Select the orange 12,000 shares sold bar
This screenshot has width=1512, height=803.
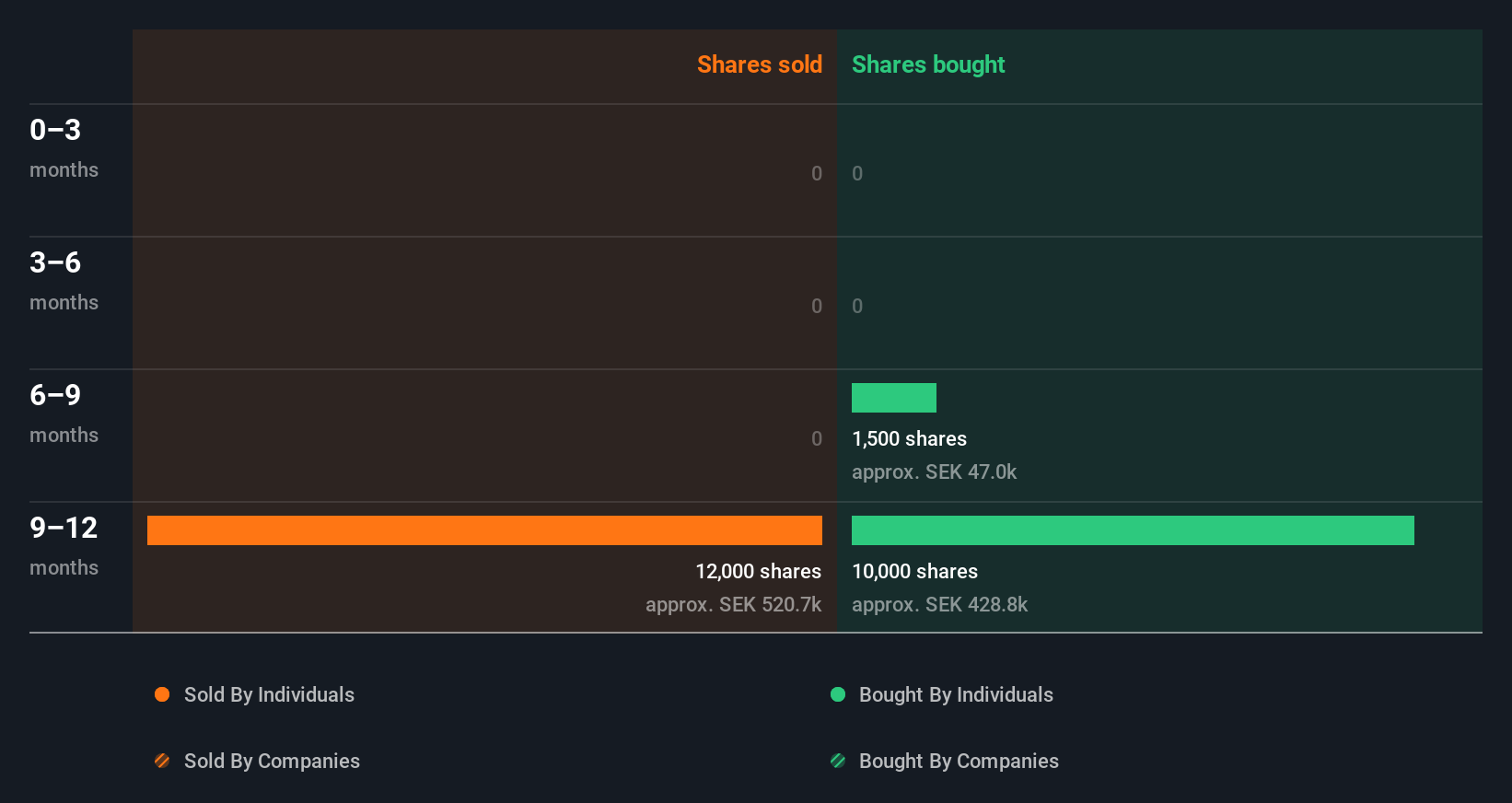(484, 530)
